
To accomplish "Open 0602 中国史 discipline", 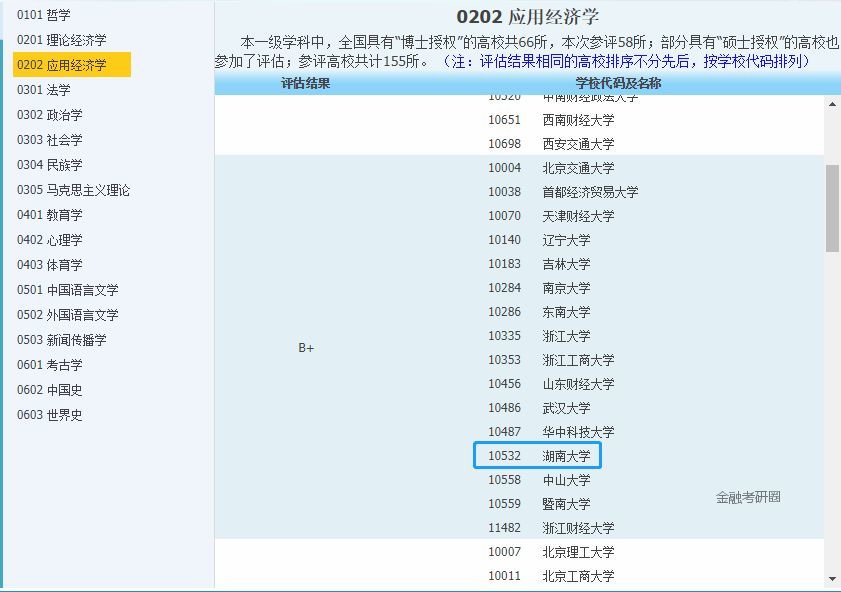I will tap(49, 390).
